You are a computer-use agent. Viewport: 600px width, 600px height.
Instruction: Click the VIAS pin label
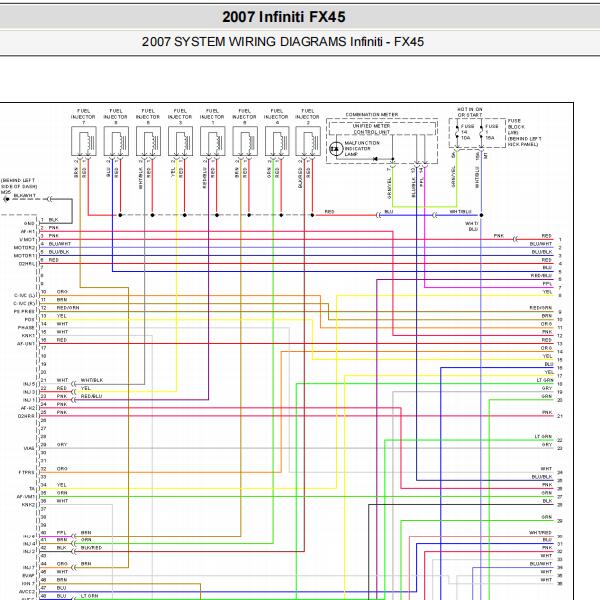29,448
